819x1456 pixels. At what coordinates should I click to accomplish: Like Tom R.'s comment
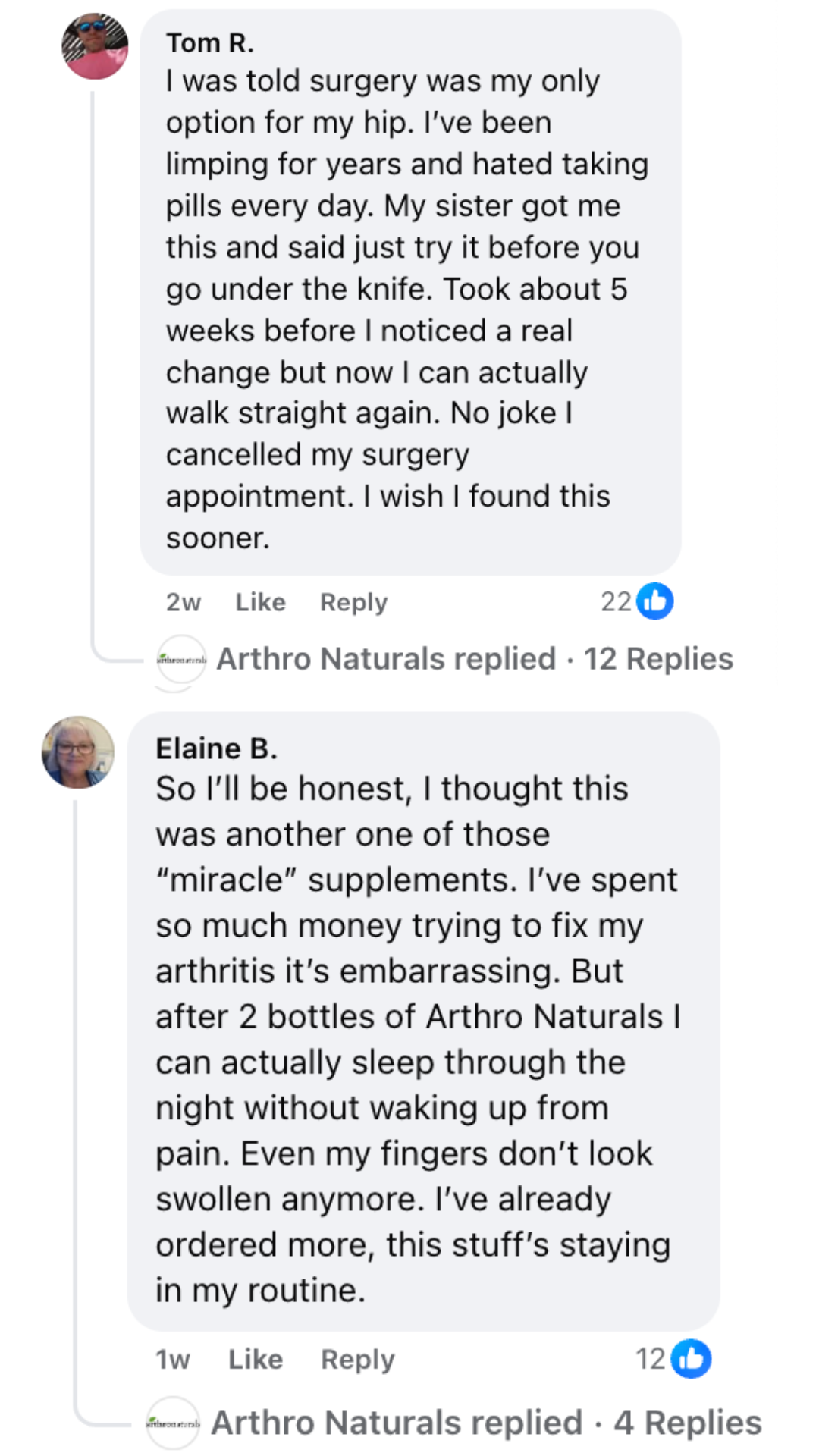260,602
